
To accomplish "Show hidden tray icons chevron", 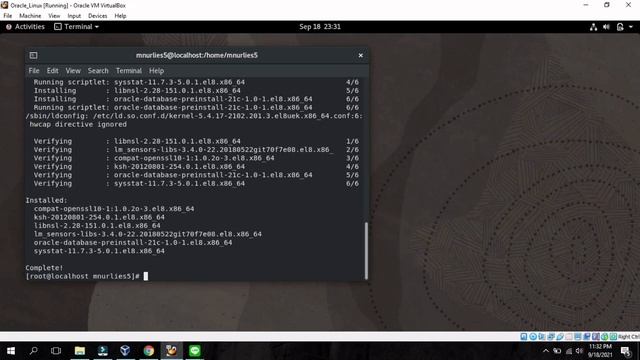I will coord(546,351).
